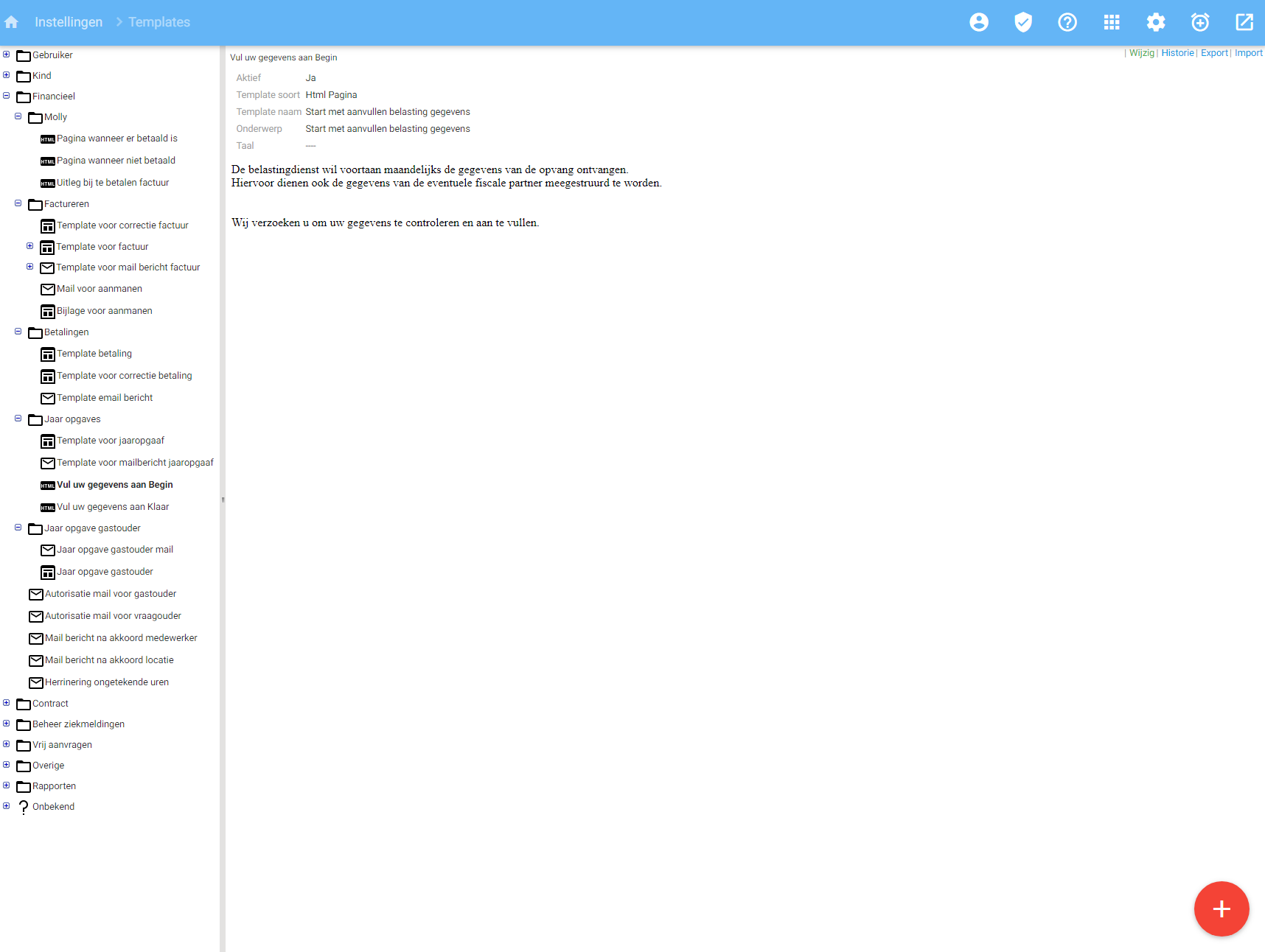Click the red plus add button

tap(1222, 909)
